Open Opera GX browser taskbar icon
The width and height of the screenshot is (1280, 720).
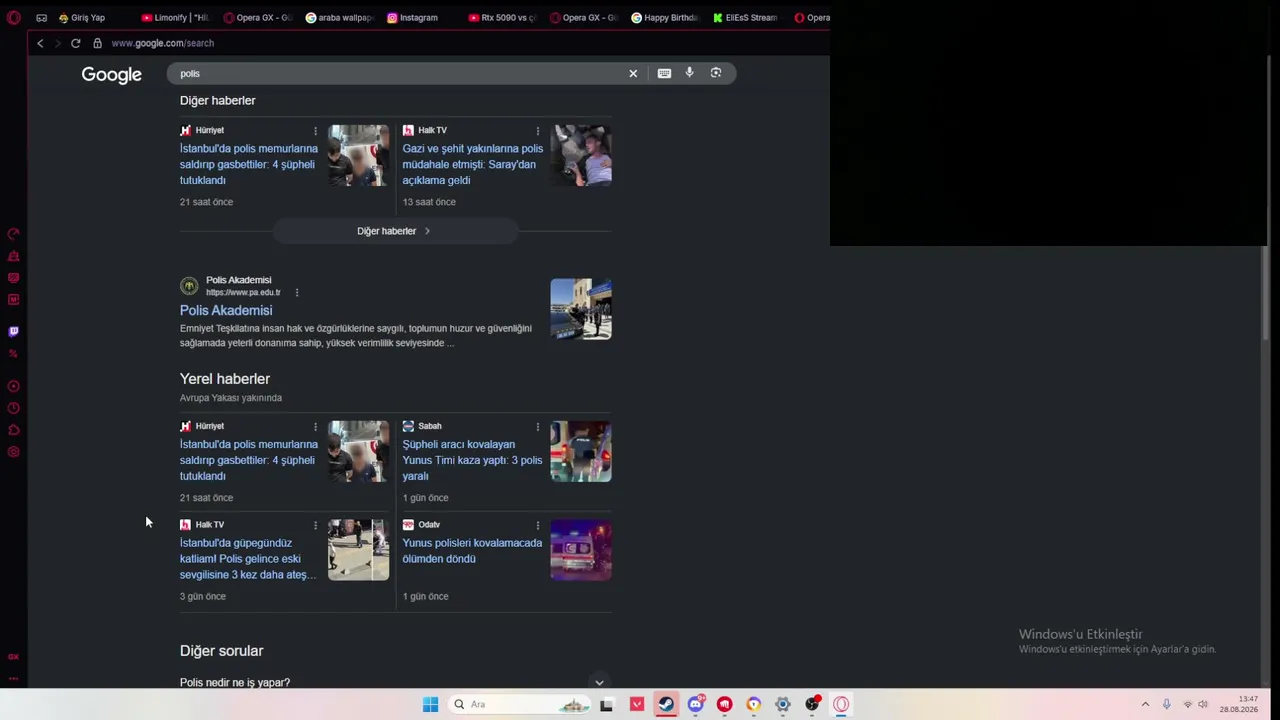841,704
